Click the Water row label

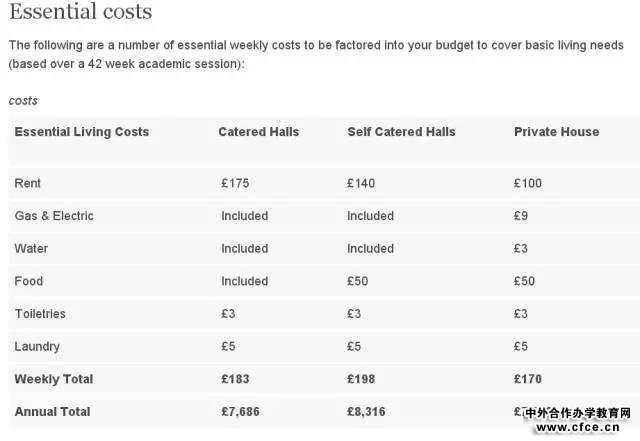click(x=31, y=248)
